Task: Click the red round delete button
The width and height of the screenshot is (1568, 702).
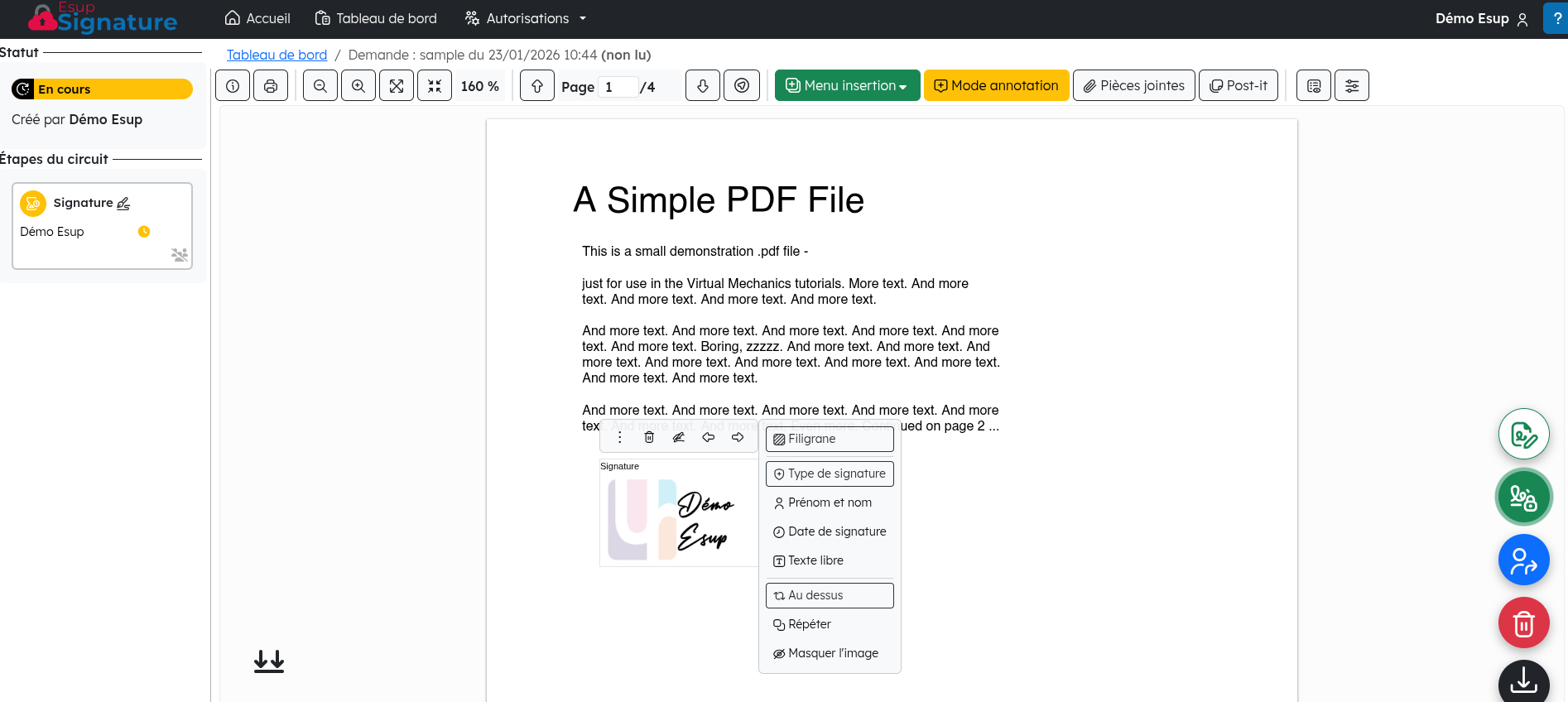Action: [1523, 623]
